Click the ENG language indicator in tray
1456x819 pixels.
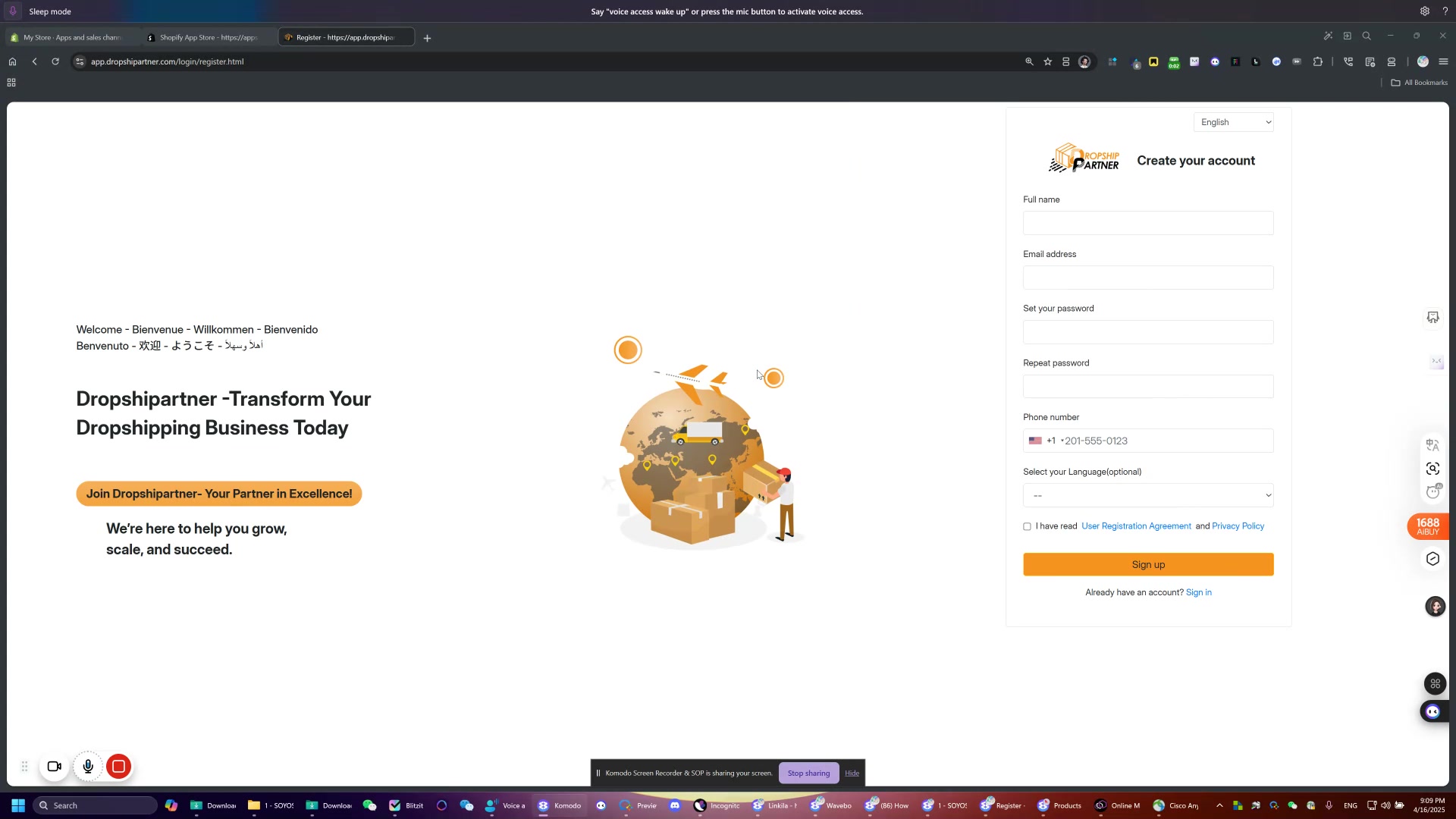pyautogui.click(x=1351, y=805)
